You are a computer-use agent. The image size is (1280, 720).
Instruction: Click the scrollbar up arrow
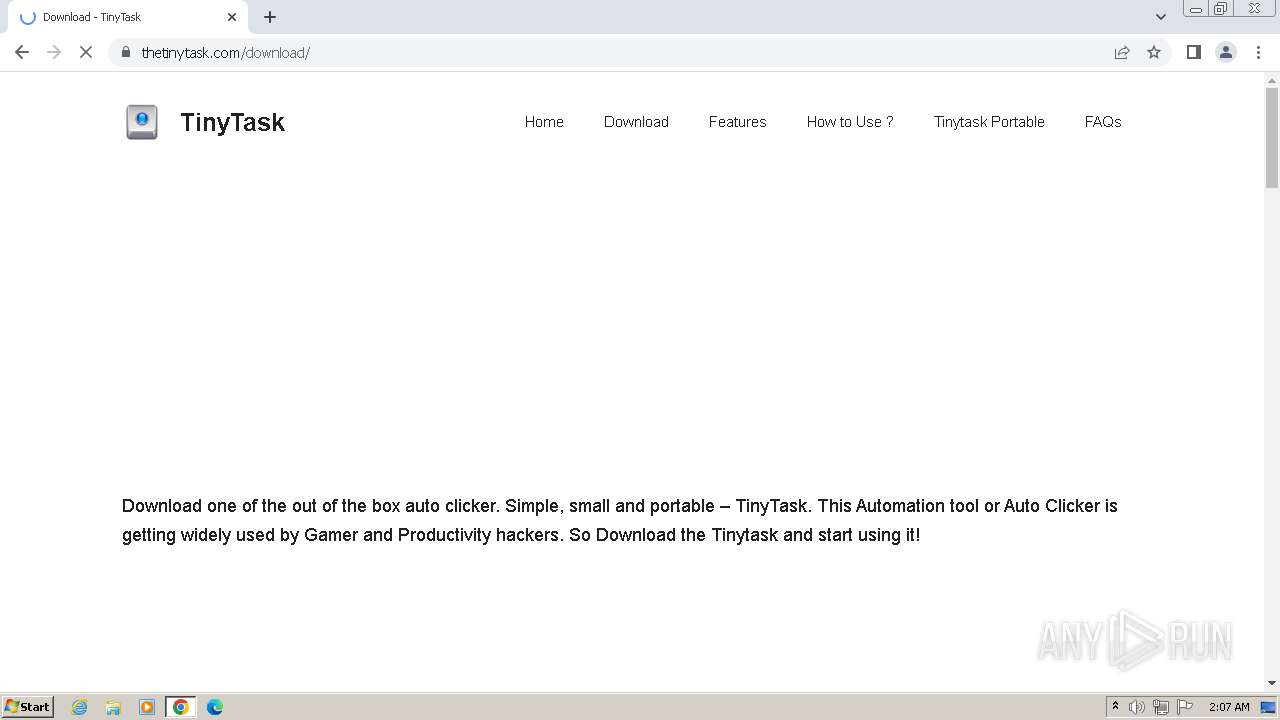click(1272, 79)
